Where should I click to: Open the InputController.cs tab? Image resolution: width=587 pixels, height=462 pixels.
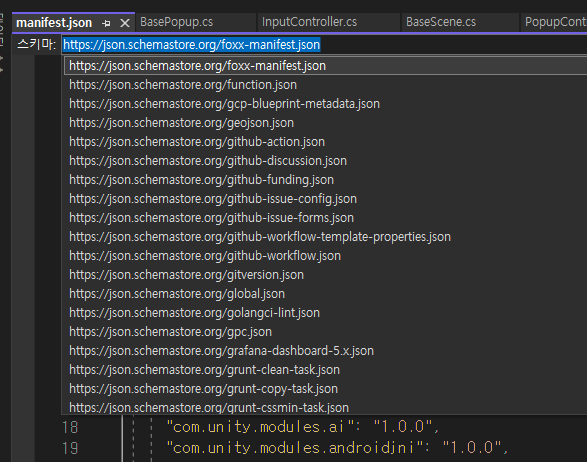309,22
